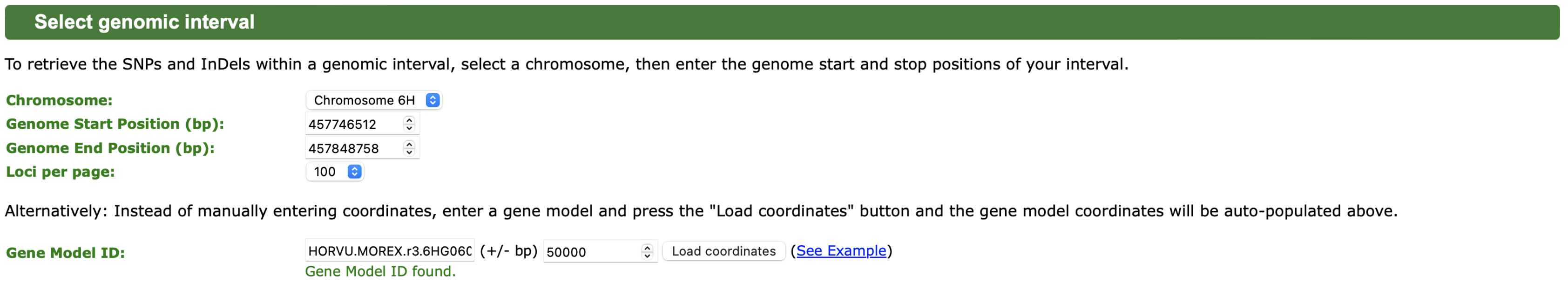Click the Gene Model ID found message
This screenshot has width=1568, height=291.
(x=380, y=271)
